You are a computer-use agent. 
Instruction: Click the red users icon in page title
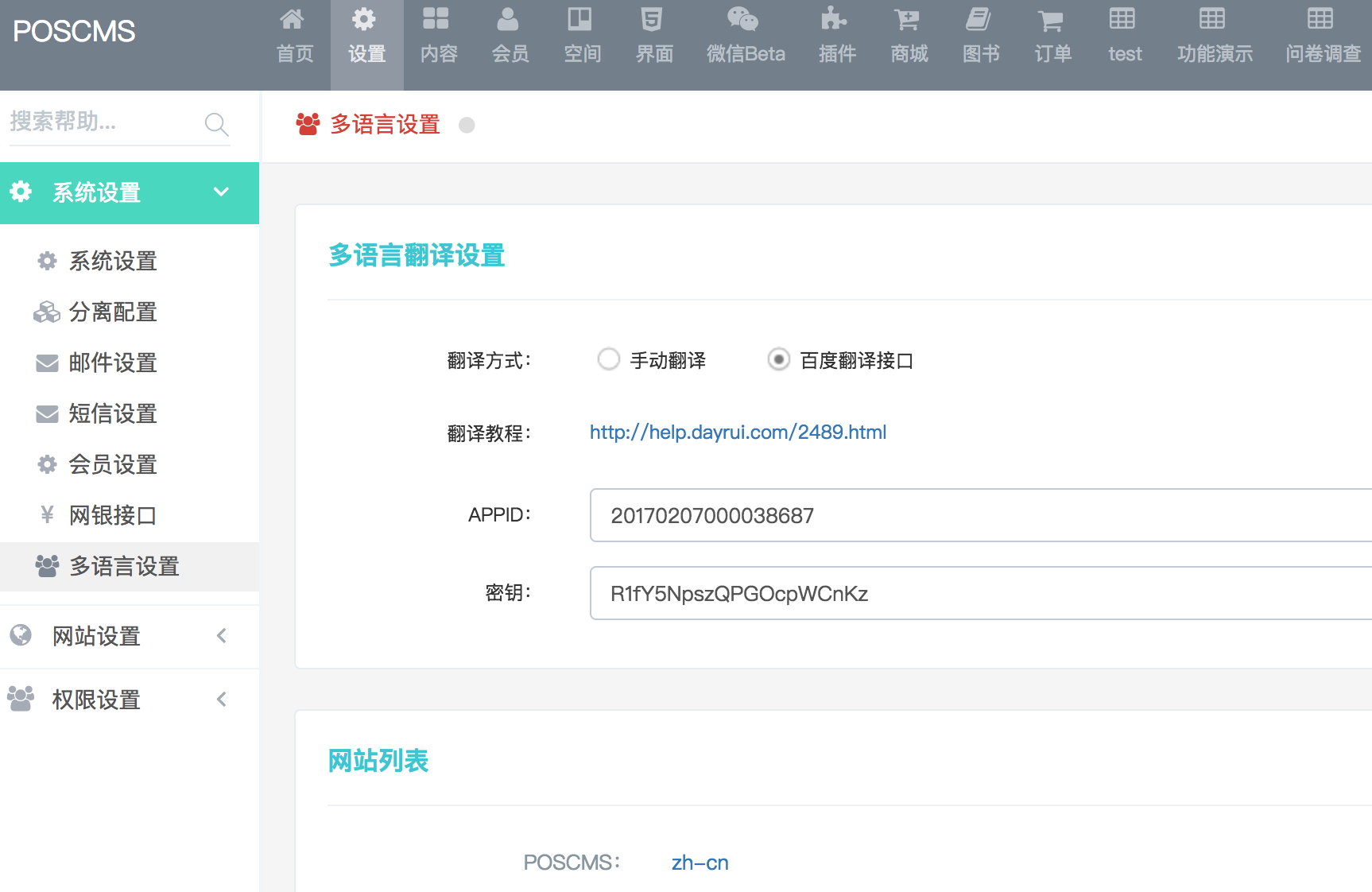click(308, 124)
